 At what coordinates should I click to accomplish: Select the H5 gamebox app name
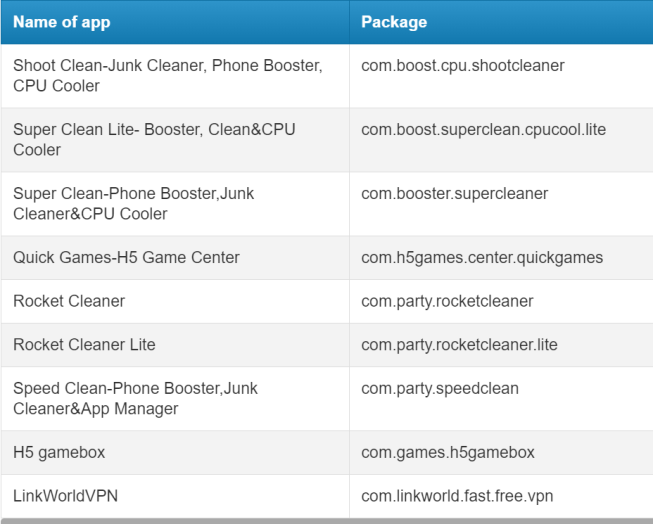59,453
